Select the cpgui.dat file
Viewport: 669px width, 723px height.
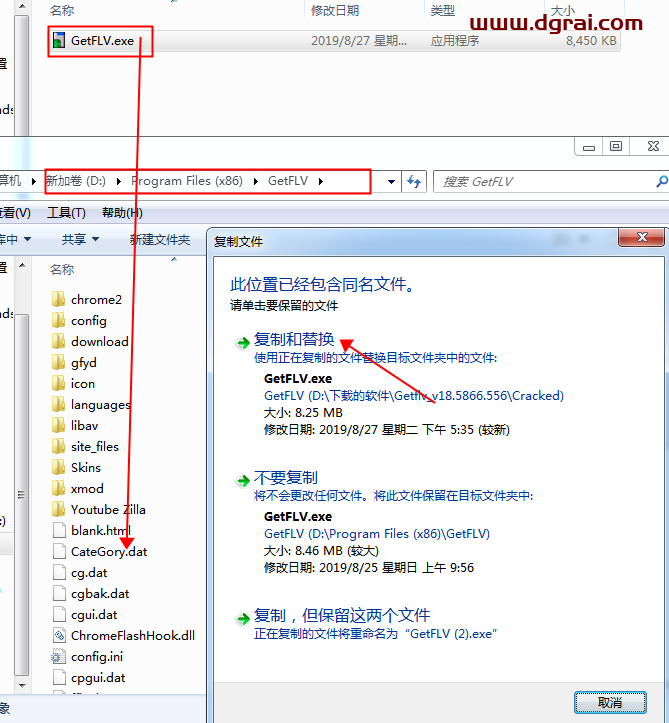(89, 677)
